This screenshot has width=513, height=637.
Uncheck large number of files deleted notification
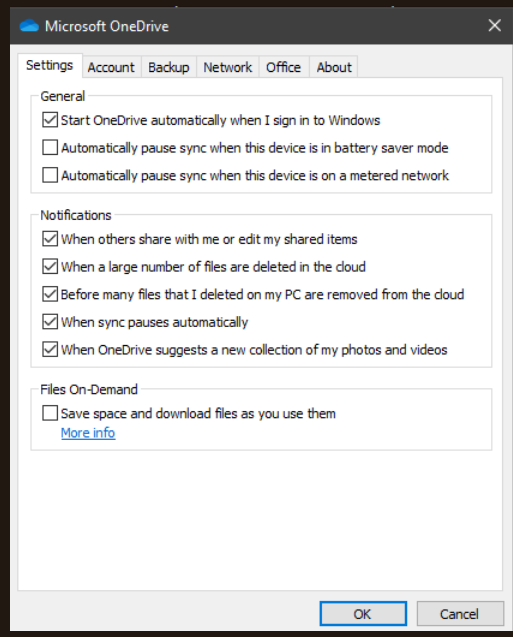point(50,267)
